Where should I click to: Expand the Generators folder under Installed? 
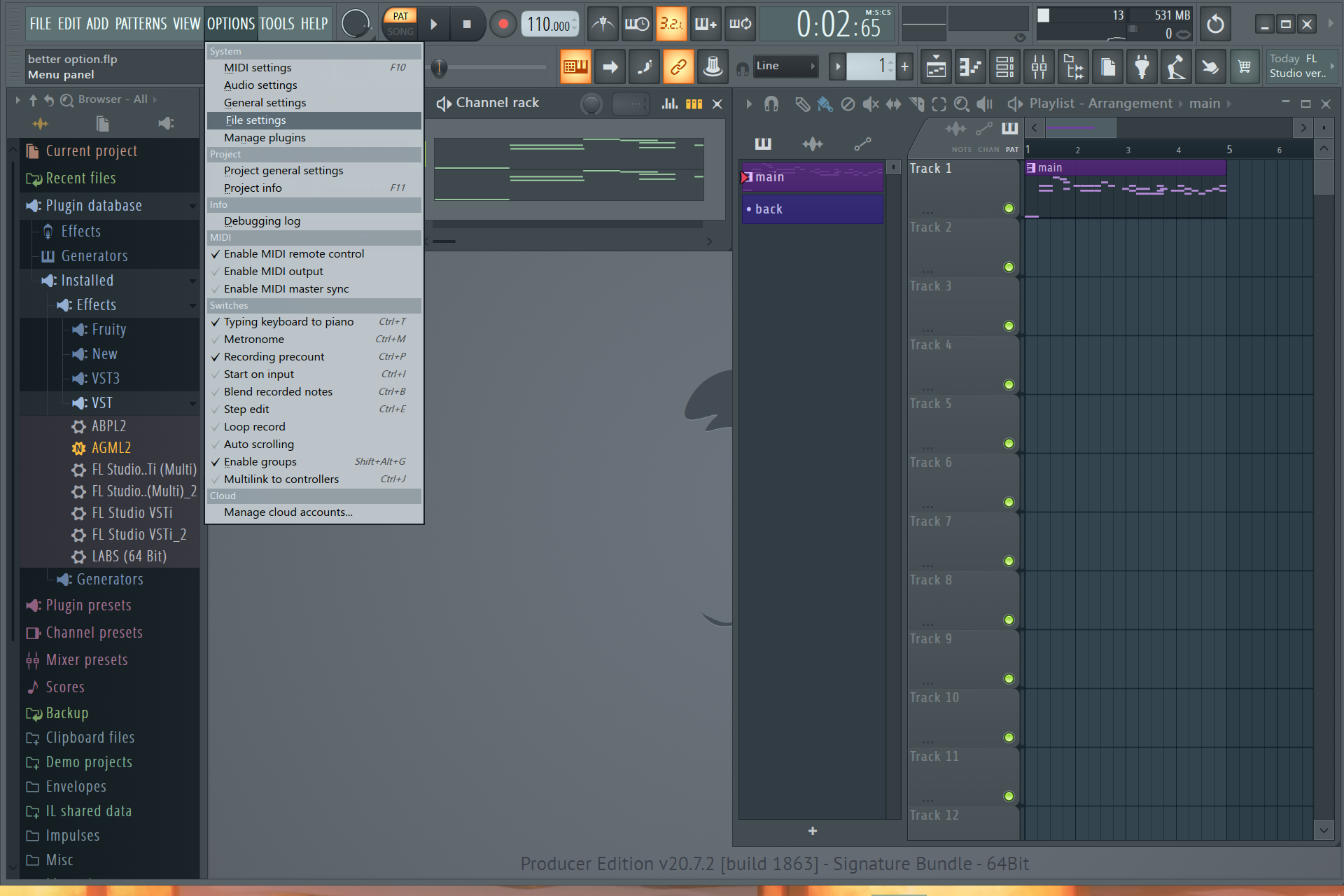pyautogui.click(x=109, y=580)
